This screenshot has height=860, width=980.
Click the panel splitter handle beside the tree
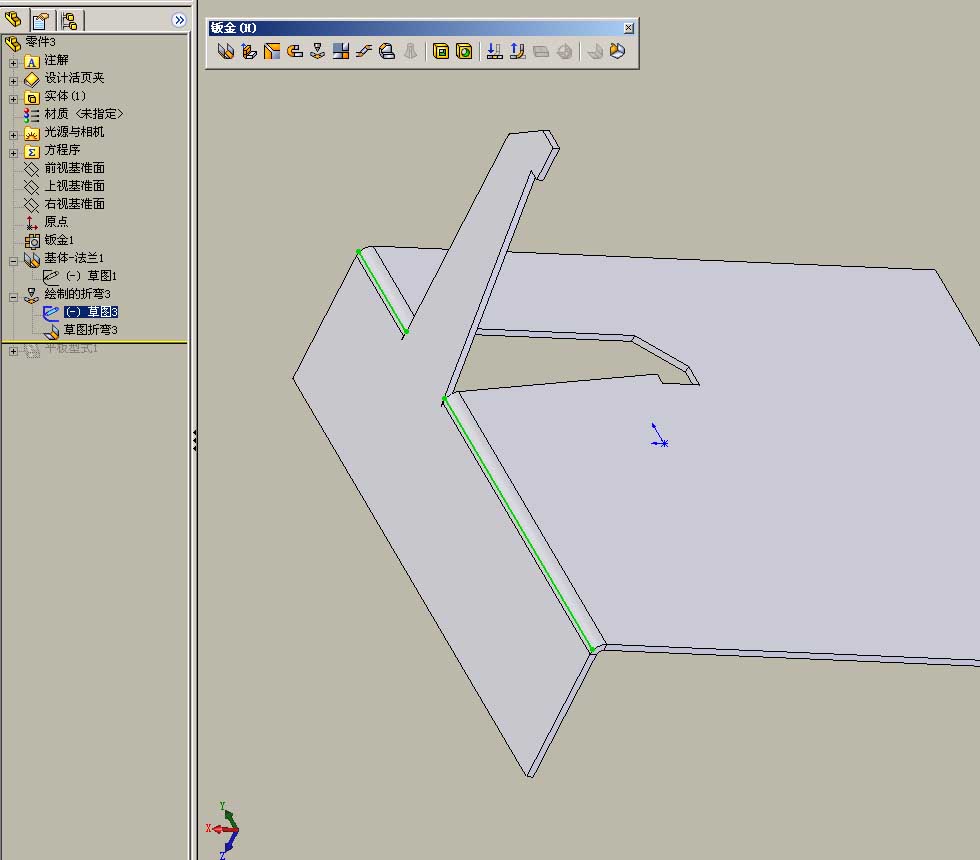[x=194, y=440]
